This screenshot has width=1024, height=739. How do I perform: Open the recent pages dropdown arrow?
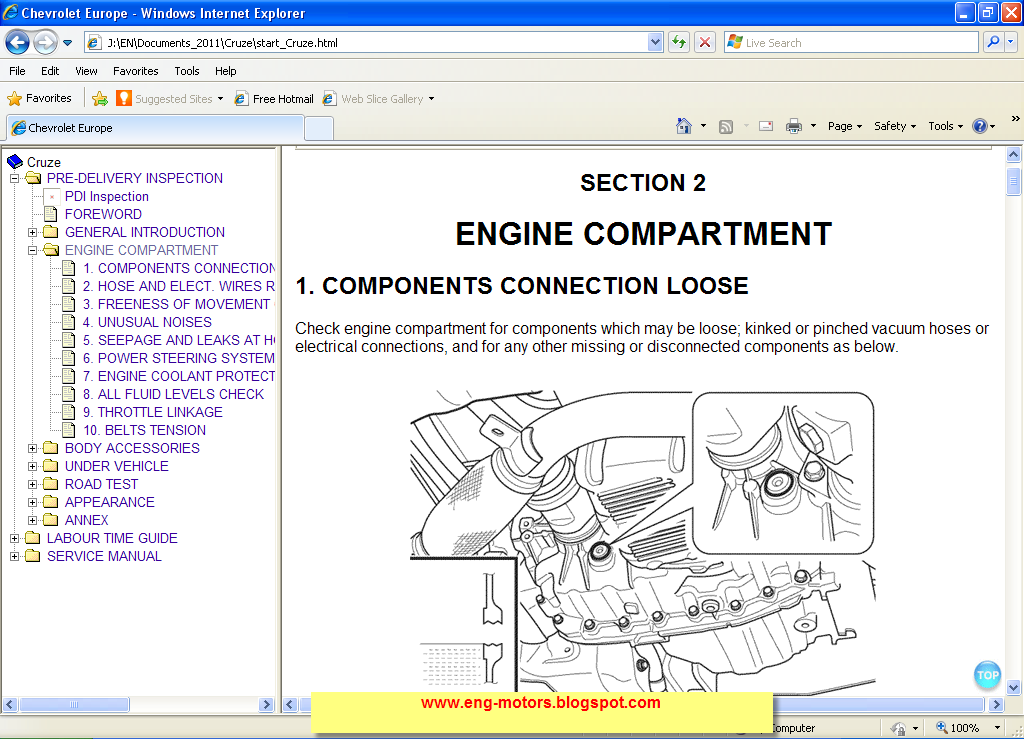(67, 43)
